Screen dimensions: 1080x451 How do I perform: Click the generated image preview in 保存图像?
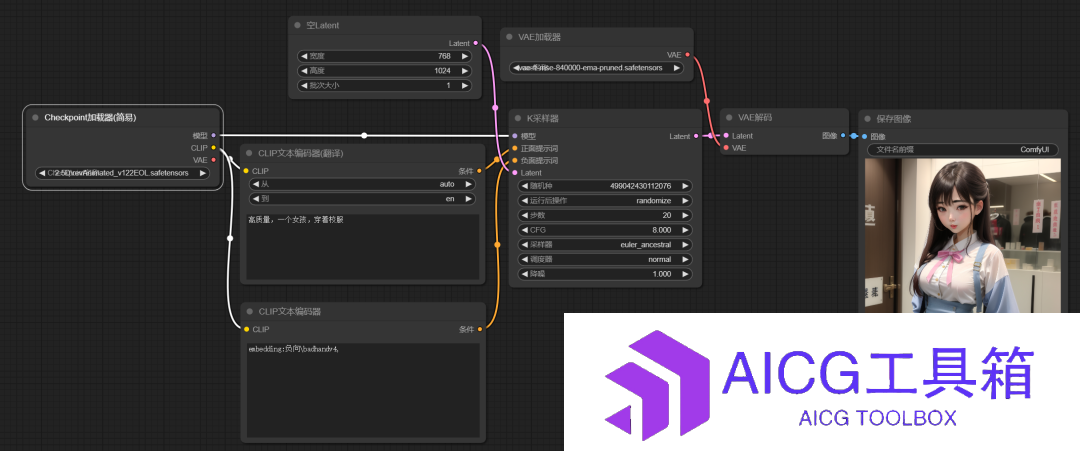pos(962,235)
